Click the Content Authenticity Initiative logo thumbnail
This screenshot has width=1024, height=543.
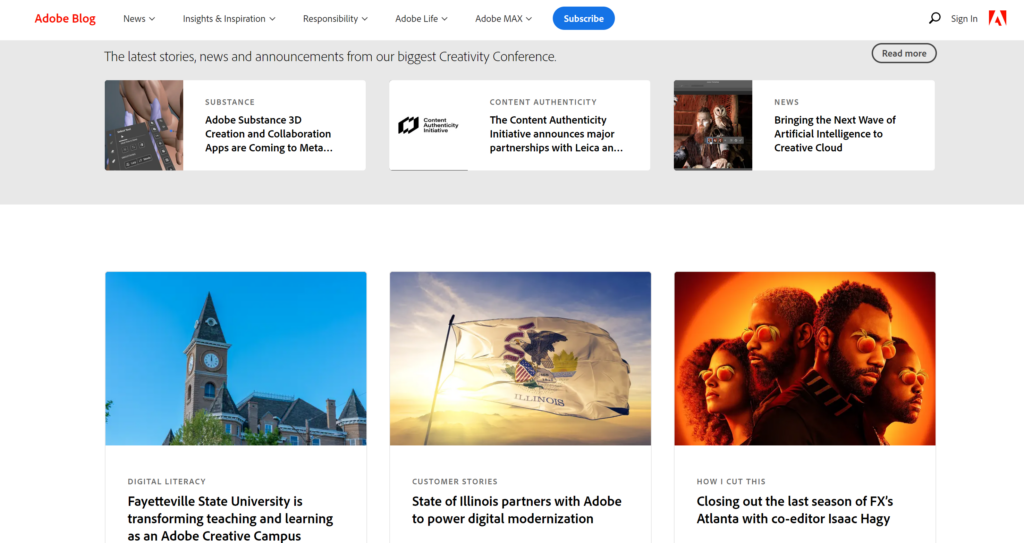pos(428,125)
